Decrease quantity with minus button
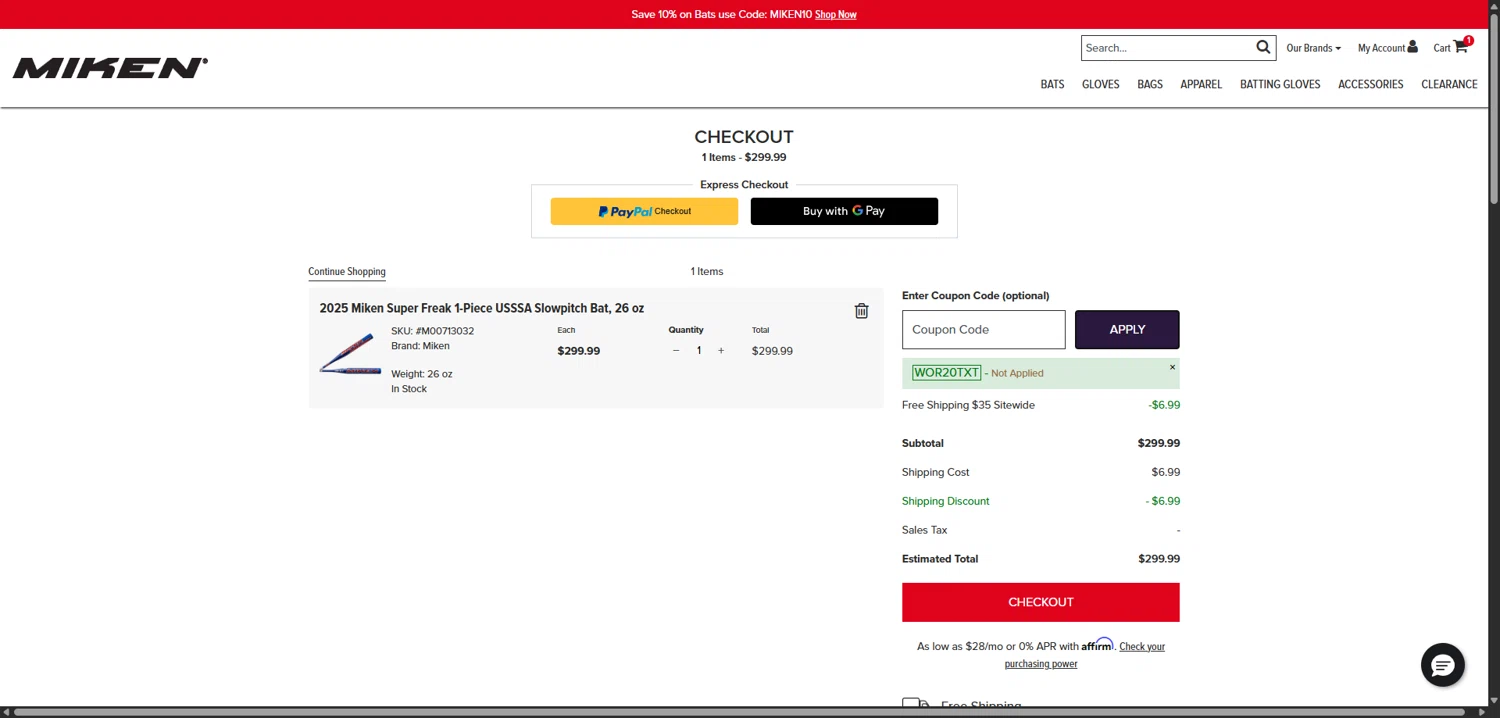 (676, 351)
